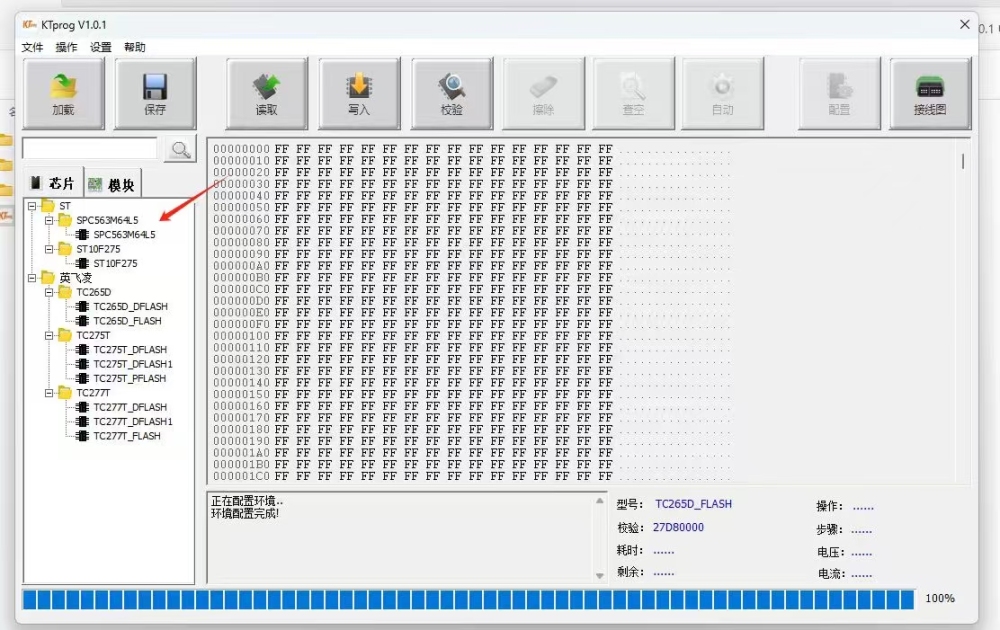Collapse the 英飞凌 folder node
This screenshot has height=630, width=1000.
click(32, 277)
